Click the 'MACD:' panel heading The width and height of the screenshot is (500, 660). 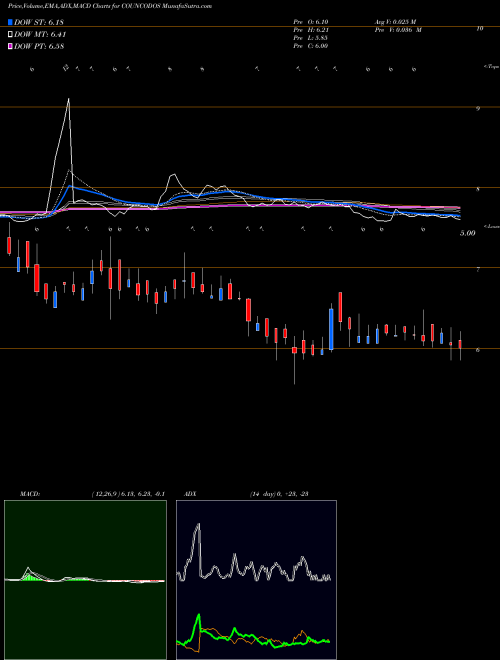30,494
